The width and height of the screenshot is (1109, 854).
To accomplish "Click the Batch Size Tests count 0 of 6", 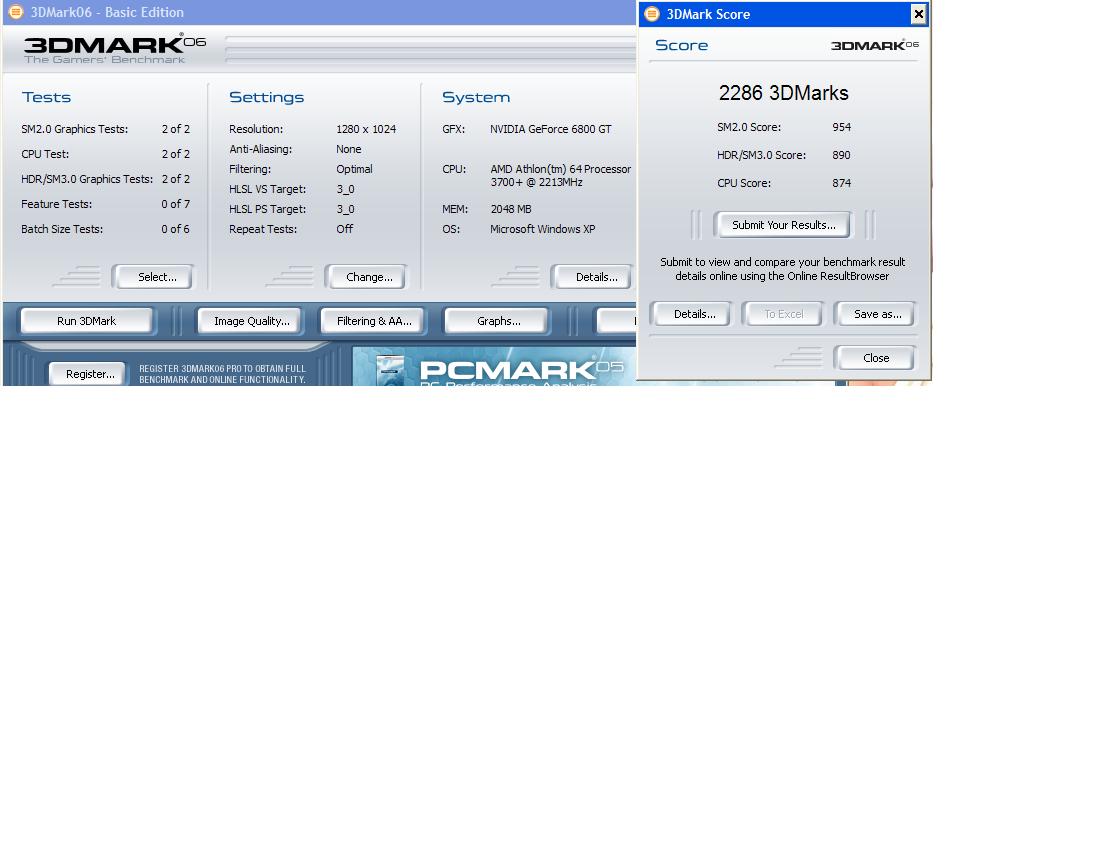I will [x=175, y=229].
